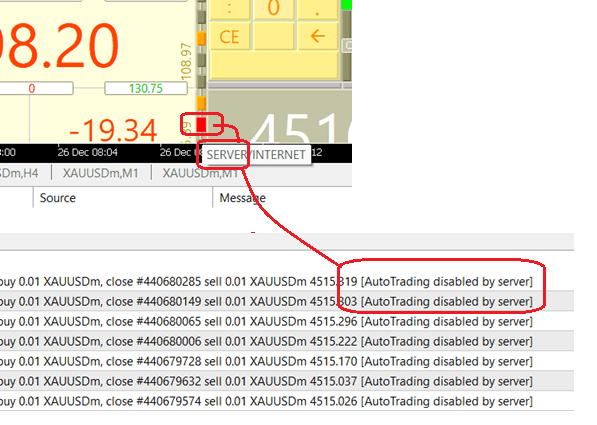Click the blank key between CE and backspace
This screenshot has width=597, height=425.
pos(273,37)
